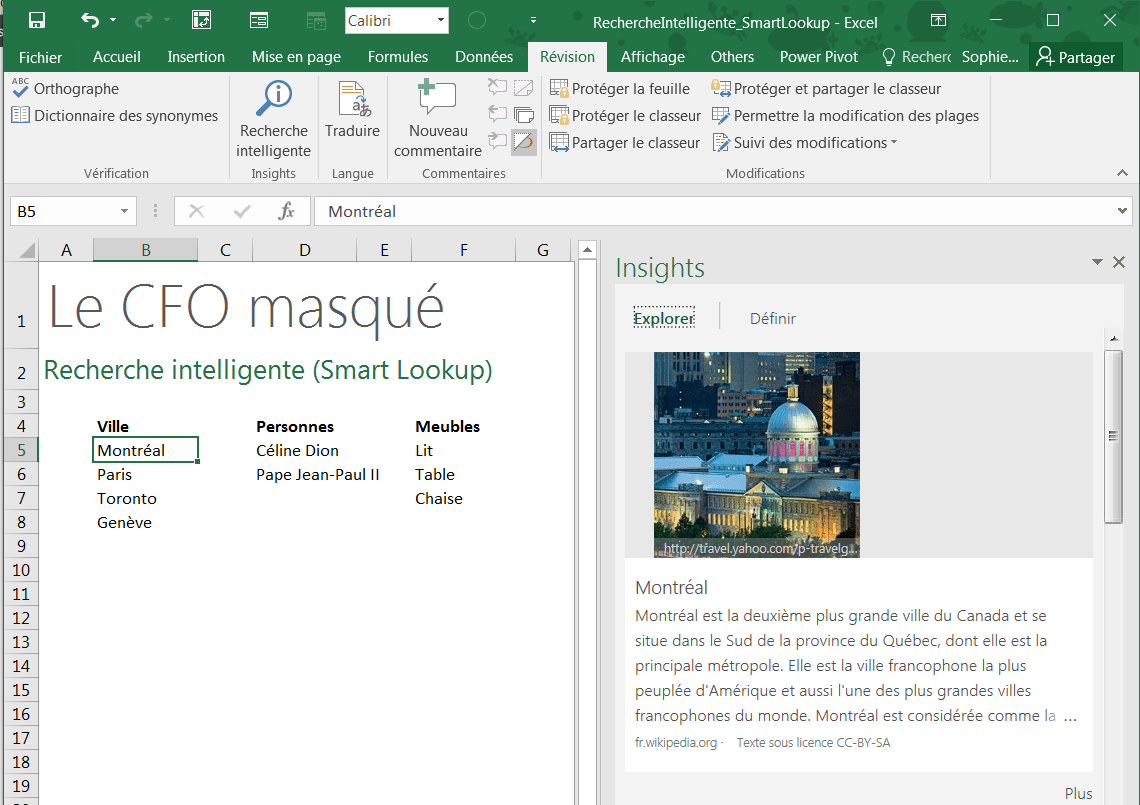Viewport: 1140px width, 805px height.
Task: Click the Save icon in the quick access toolbar
Action: [37, 20]
